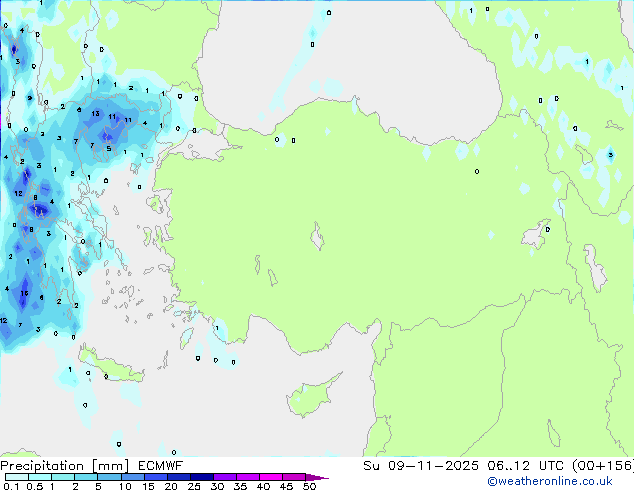The height and width of the screenshot is (490, 634).
Task: Select the 5–10 mm legend color swatch
Action: pos(109,477)
